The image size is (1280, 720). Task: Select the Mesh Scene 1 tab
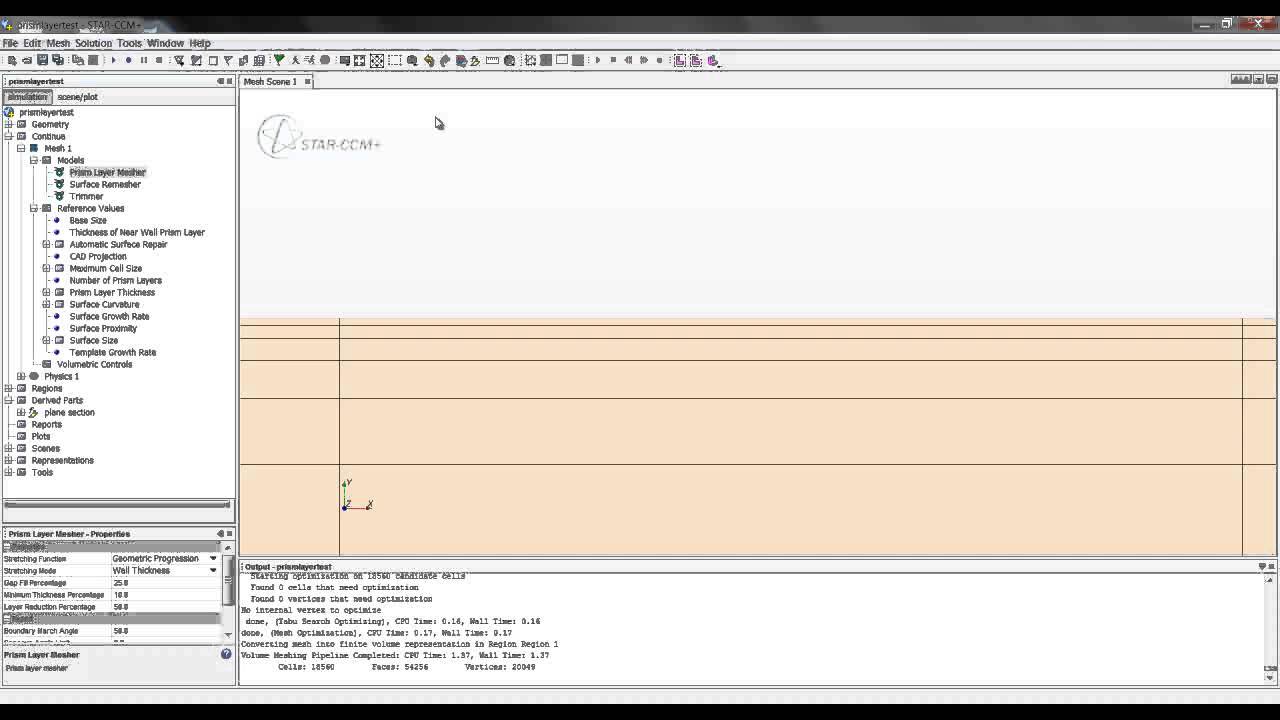pyautogui.click(x=270, y=82)
